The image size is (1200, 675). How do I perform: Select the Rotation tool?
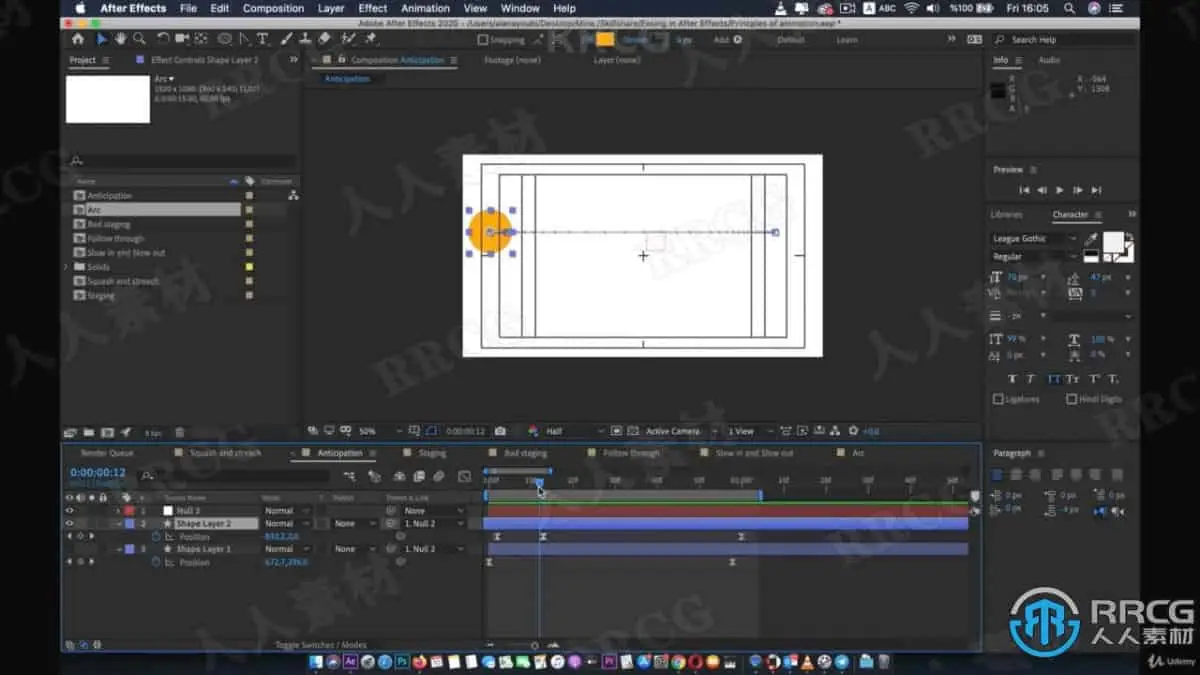coord(163,39)
